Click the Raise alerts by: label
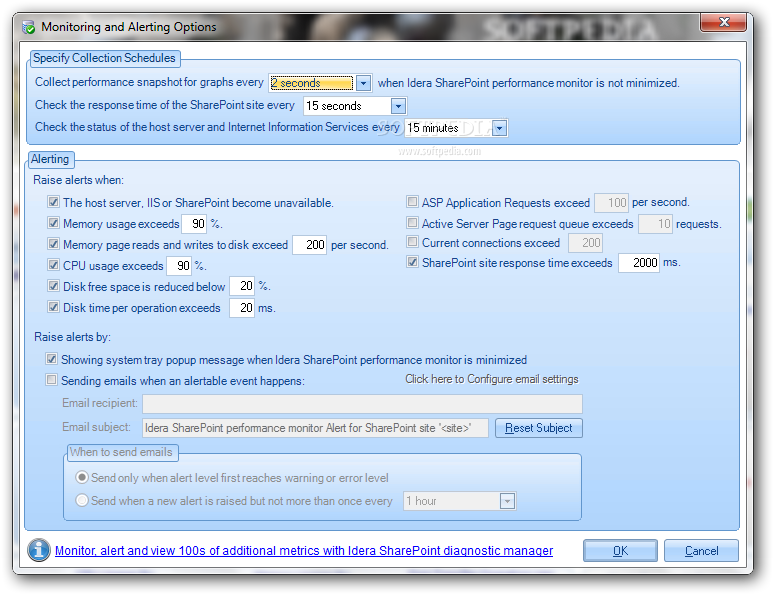This screenshot has width=774, height=595. click(x=72, y=337)
